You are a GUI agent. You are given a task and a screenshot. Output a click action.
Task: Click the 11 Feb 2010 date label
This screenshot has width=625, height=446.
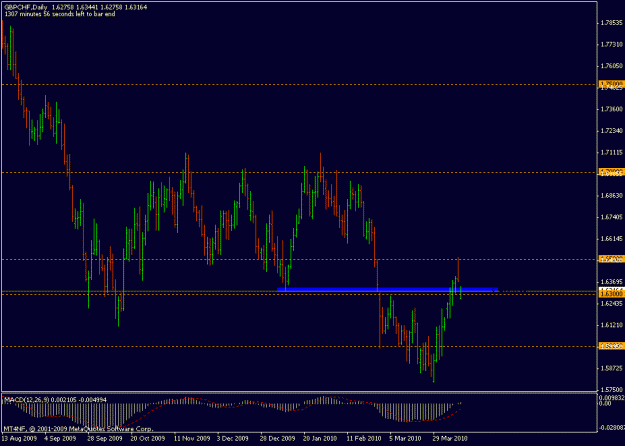(364, 439)
